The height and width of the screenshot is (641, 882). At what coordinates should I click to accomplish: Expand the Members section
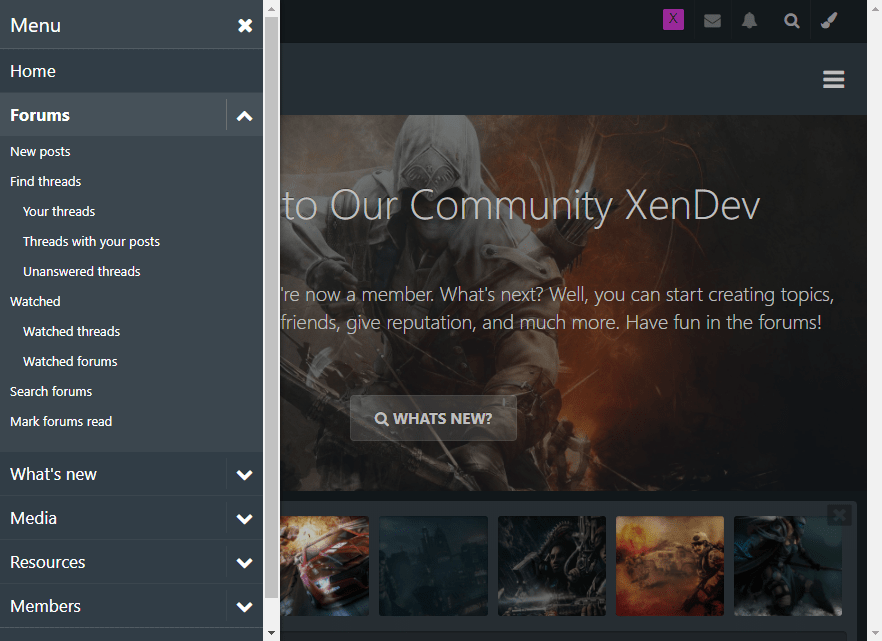[245, 607]
